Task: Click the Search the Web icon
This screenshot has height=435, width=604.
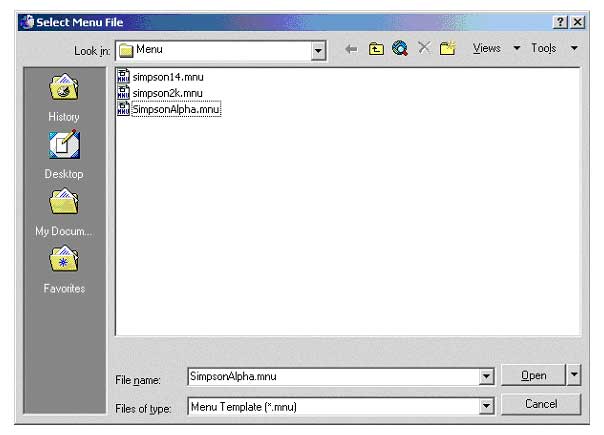Action: 400,48
